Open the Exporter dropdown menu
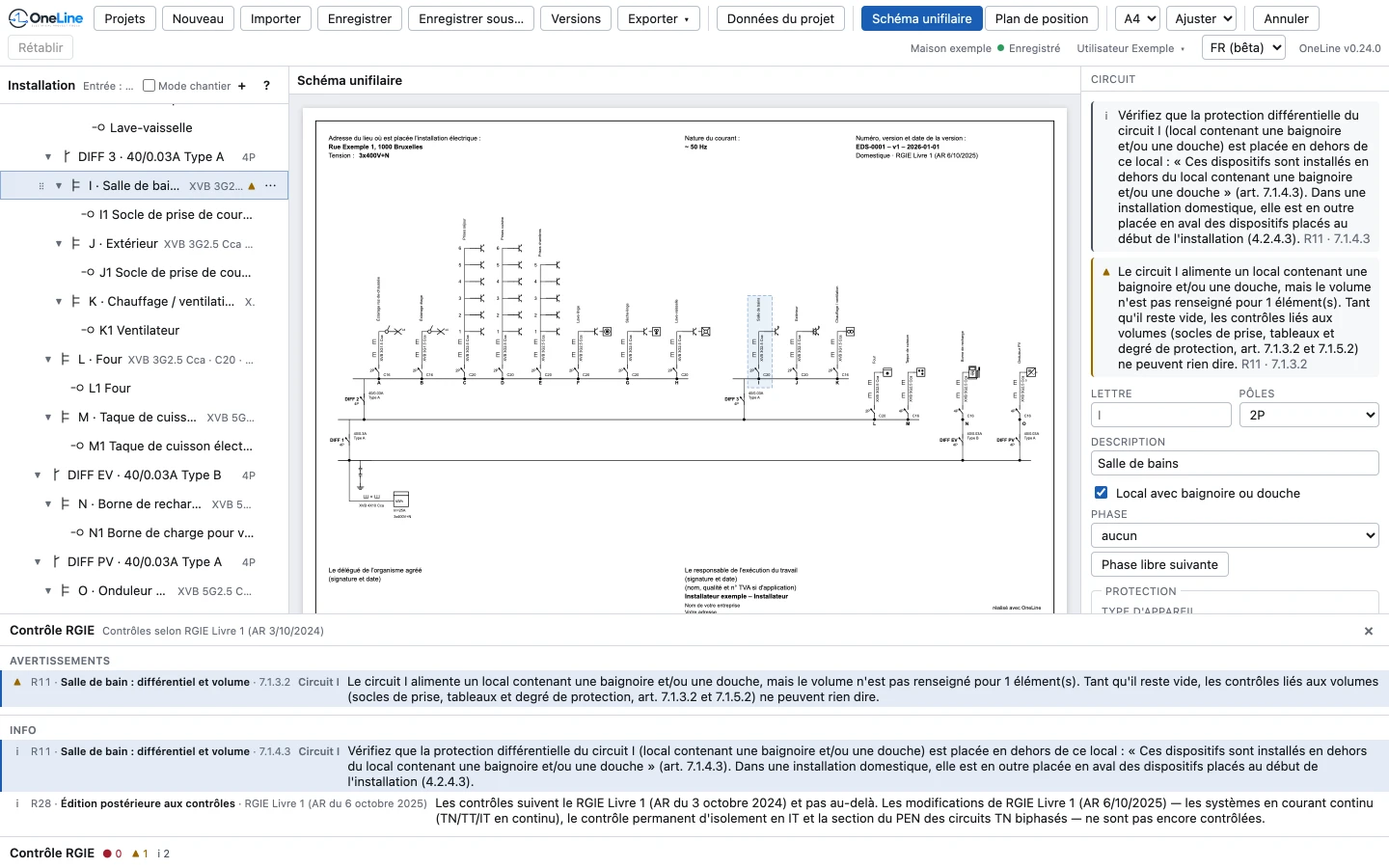The image size is (1389, 868). point(659,18)
